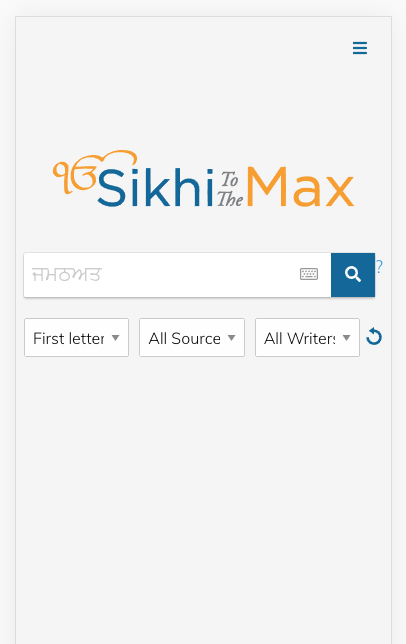Show the Gurmukhi on-screen keyboard icon

coord(309,274)
